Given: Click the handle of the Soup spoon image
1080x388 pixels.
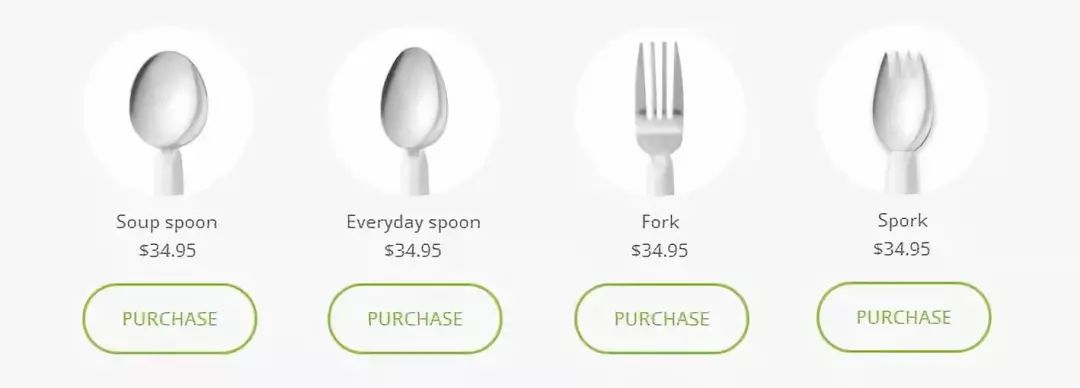Looking at the screenshot, I should (x=169, y=172).
